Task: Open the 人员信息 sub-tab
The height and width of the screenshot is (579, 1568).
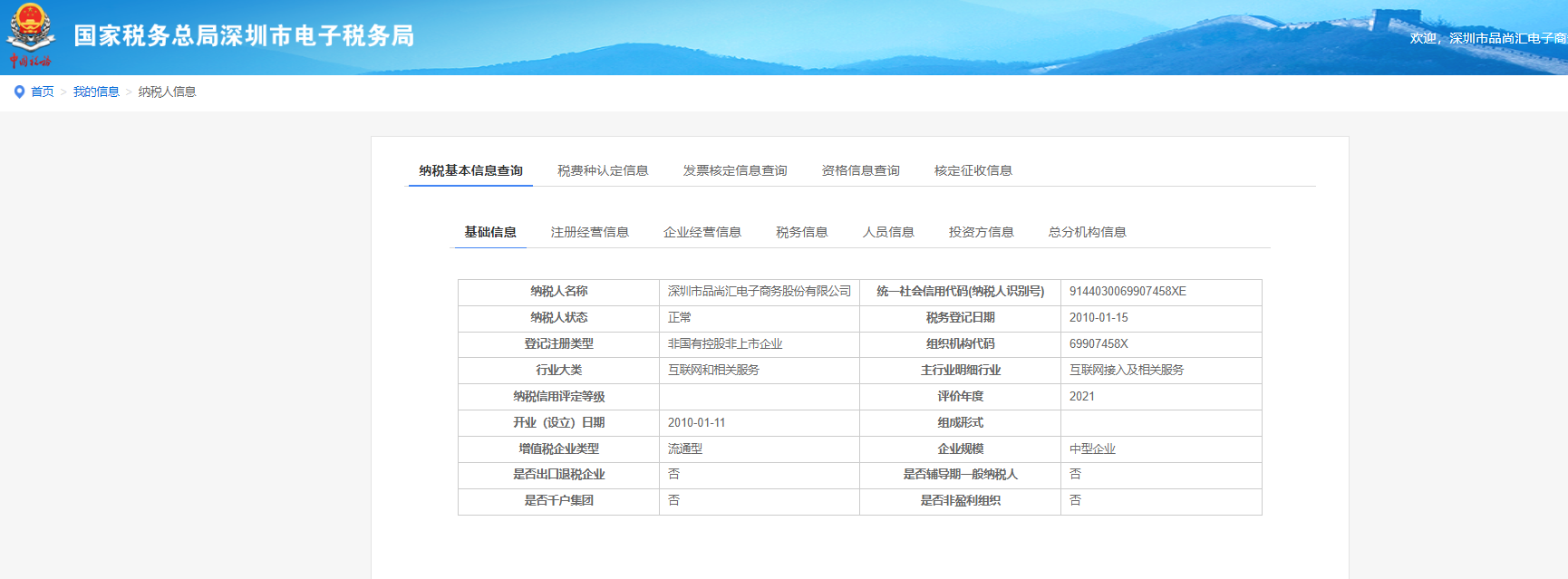Action: (x=888, y=232)
